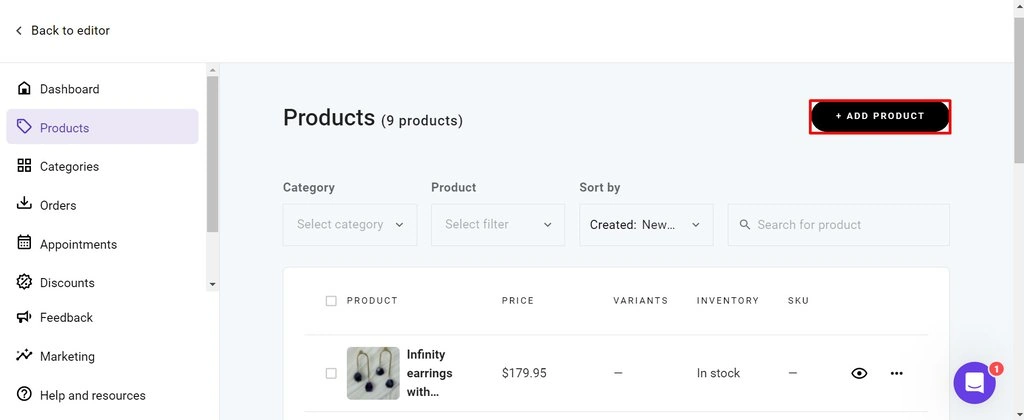Open the purple chat support bubble
The image size is (1024, 420).
pos(974,383)
